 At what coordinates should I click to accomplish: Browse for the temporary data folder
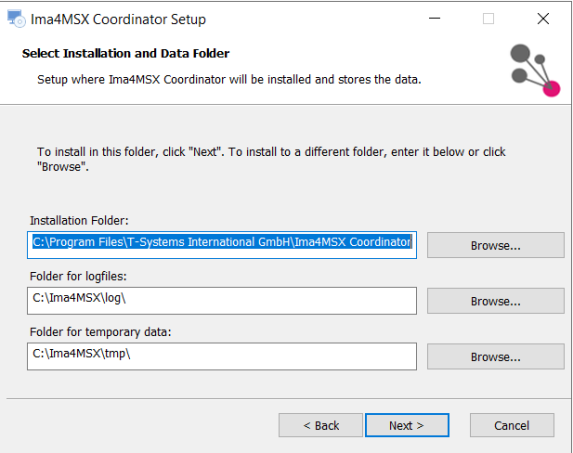click(x=496, y=357)
